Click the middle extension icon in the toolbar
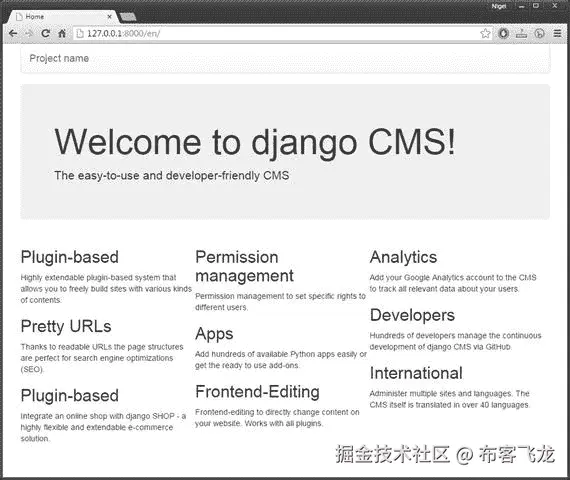570x480 pixels. 522,34
